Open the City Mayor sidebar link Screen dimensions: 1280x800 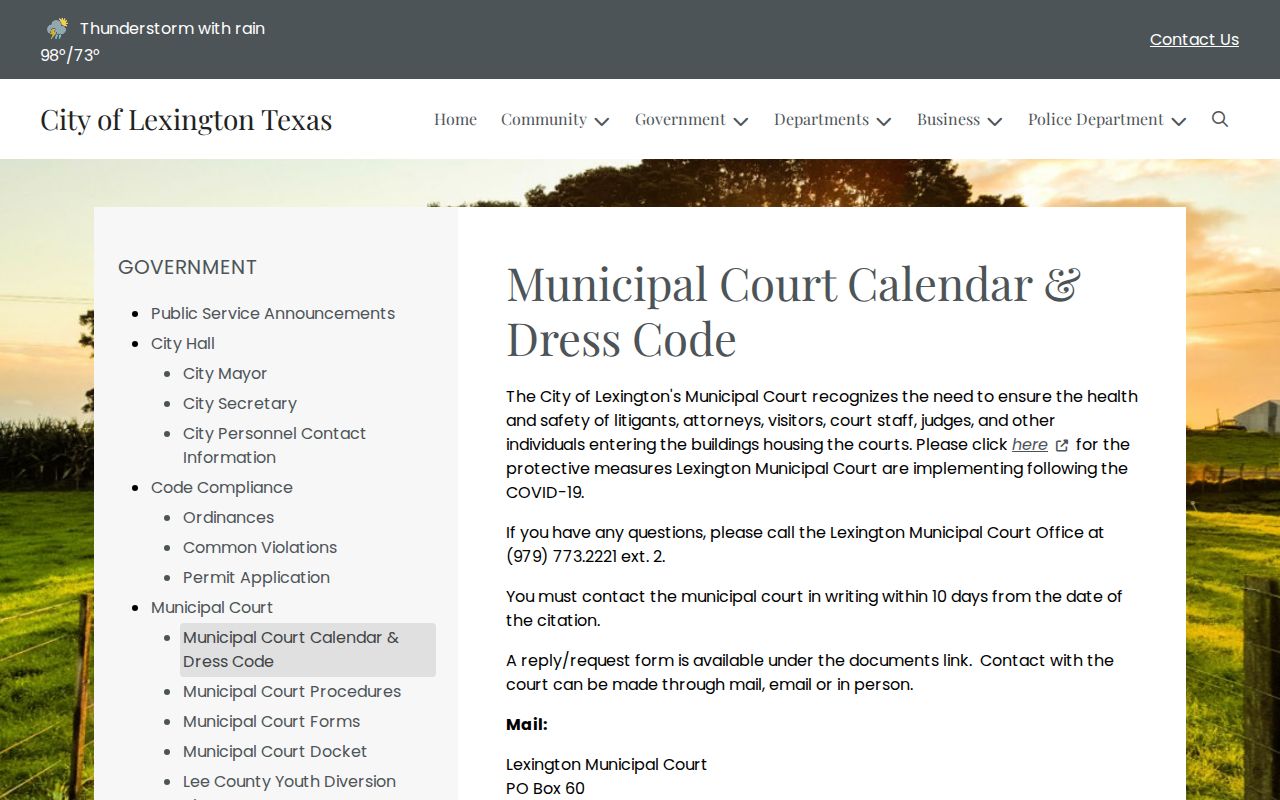point(225,373)
